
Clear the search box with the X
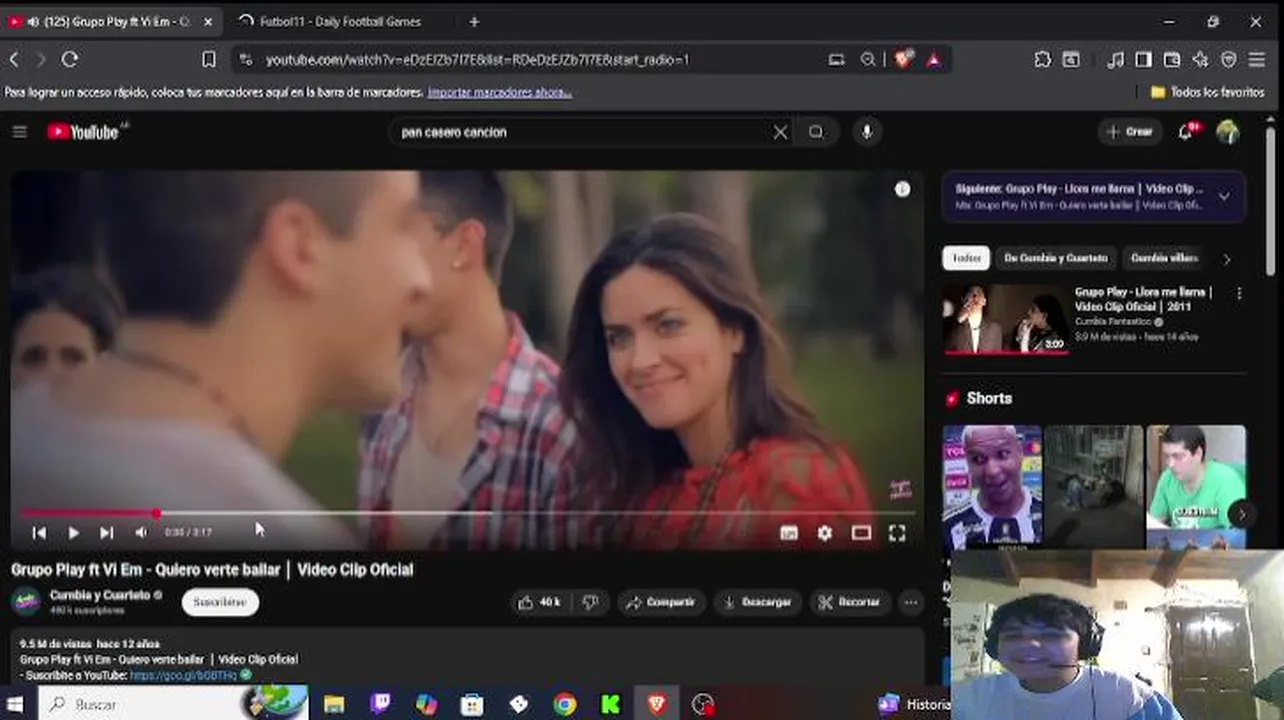(x=780, y=132)
